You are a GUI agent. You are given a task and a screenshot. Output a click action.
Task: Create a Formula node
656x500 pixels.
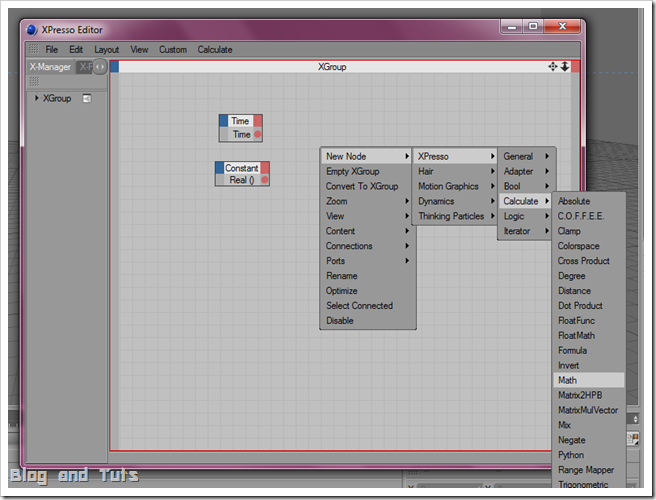point(589,351)
